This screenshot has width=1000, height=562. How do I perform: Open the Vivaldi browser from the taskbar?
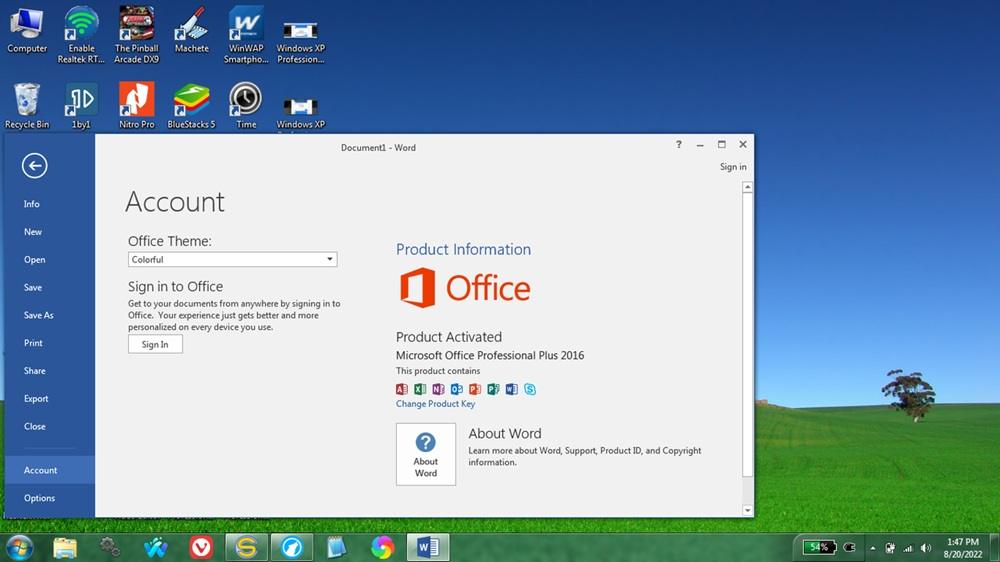click(201, 547)
